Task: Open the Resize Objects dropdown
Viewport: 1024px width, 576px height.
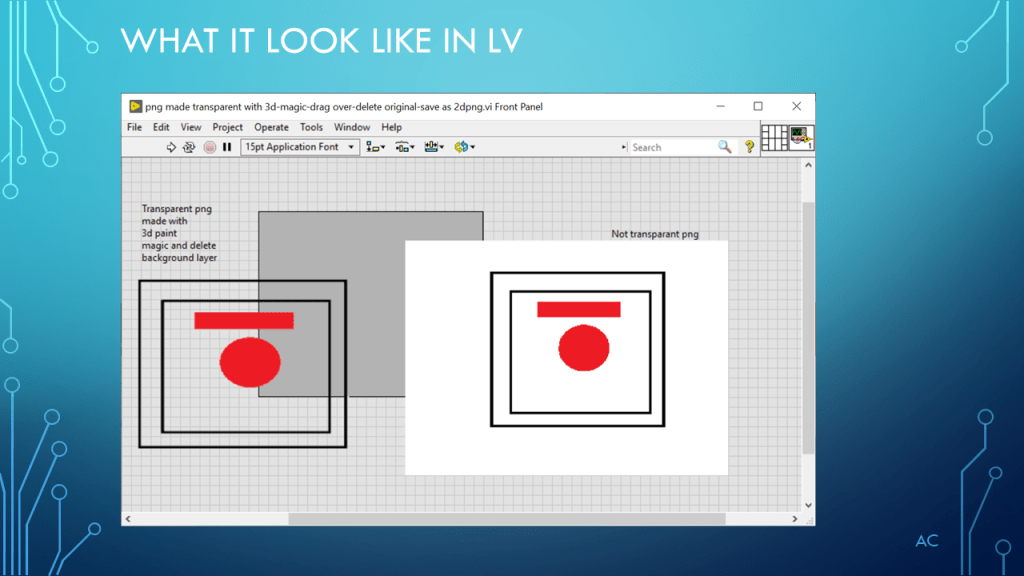Action: click(x=434, y=147)
